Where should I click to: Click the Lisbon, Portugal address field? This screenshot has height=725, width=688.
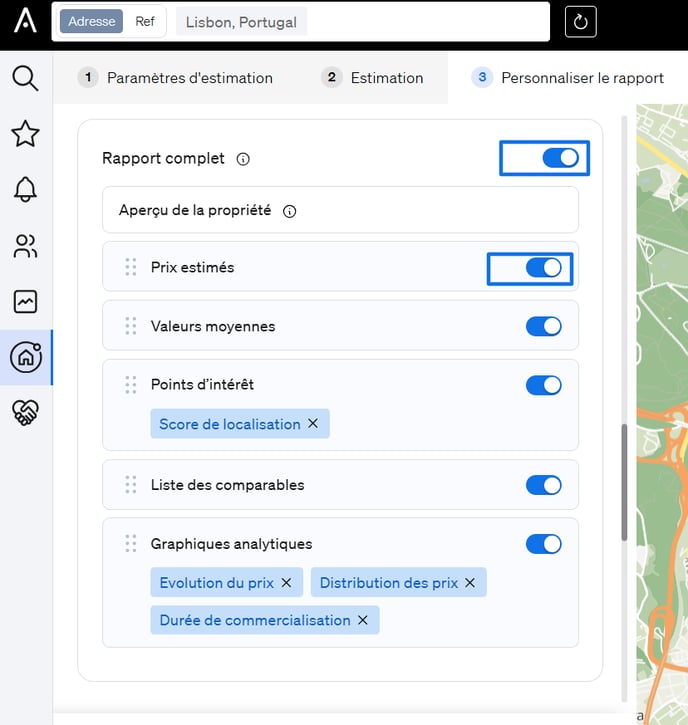click(241, 22)
